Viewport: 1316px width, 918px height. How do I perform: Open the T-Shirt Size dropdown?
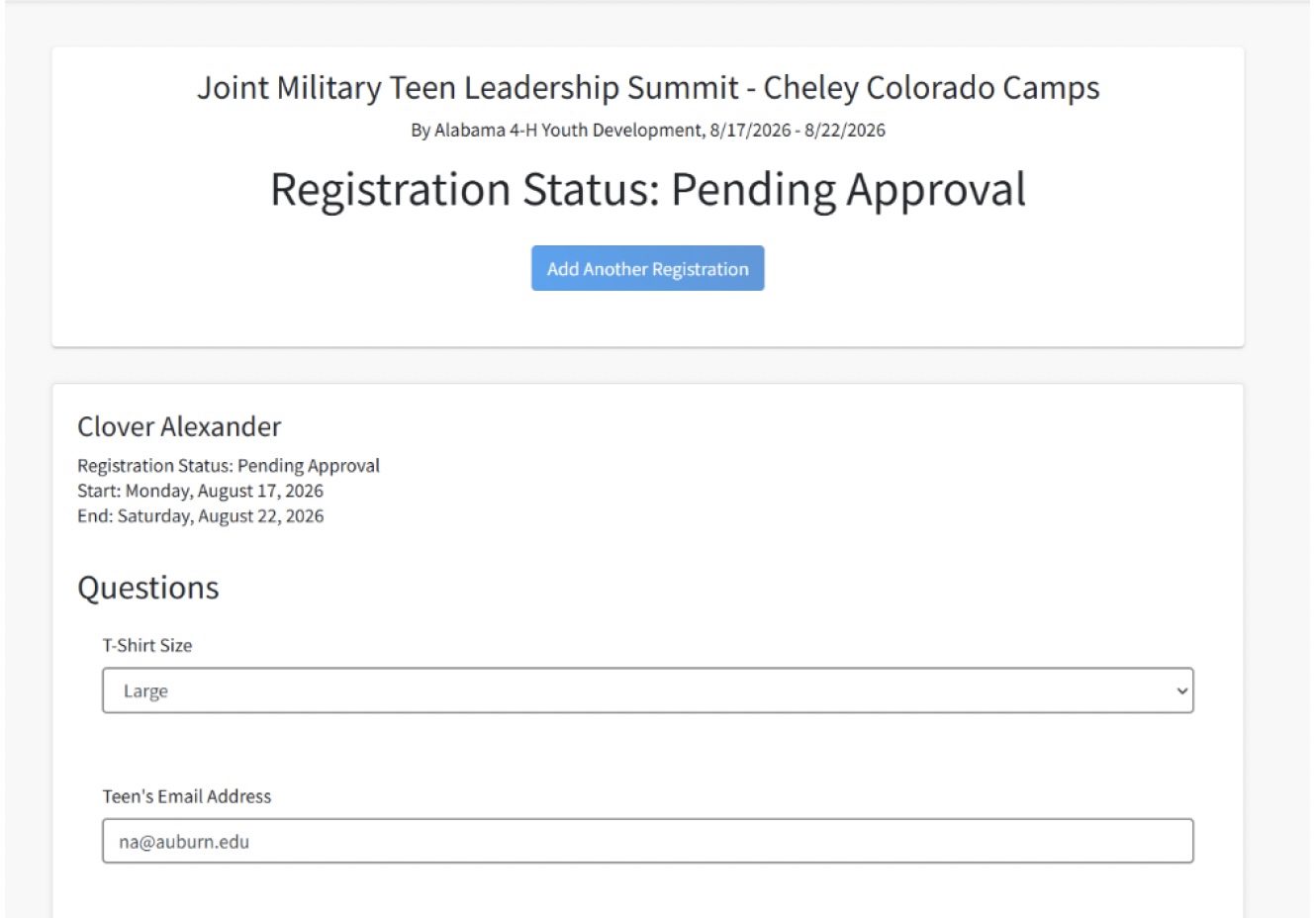647,690
